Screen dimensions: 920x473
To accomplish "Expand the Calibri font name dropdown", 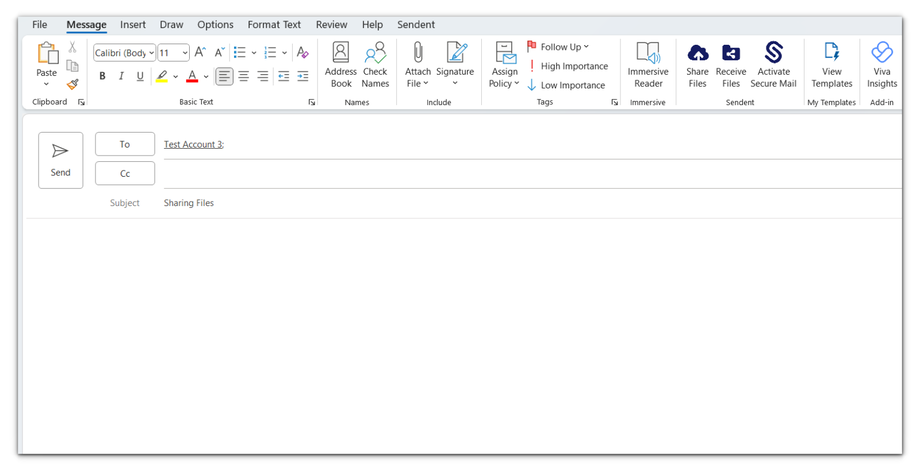I will (151, 53).
